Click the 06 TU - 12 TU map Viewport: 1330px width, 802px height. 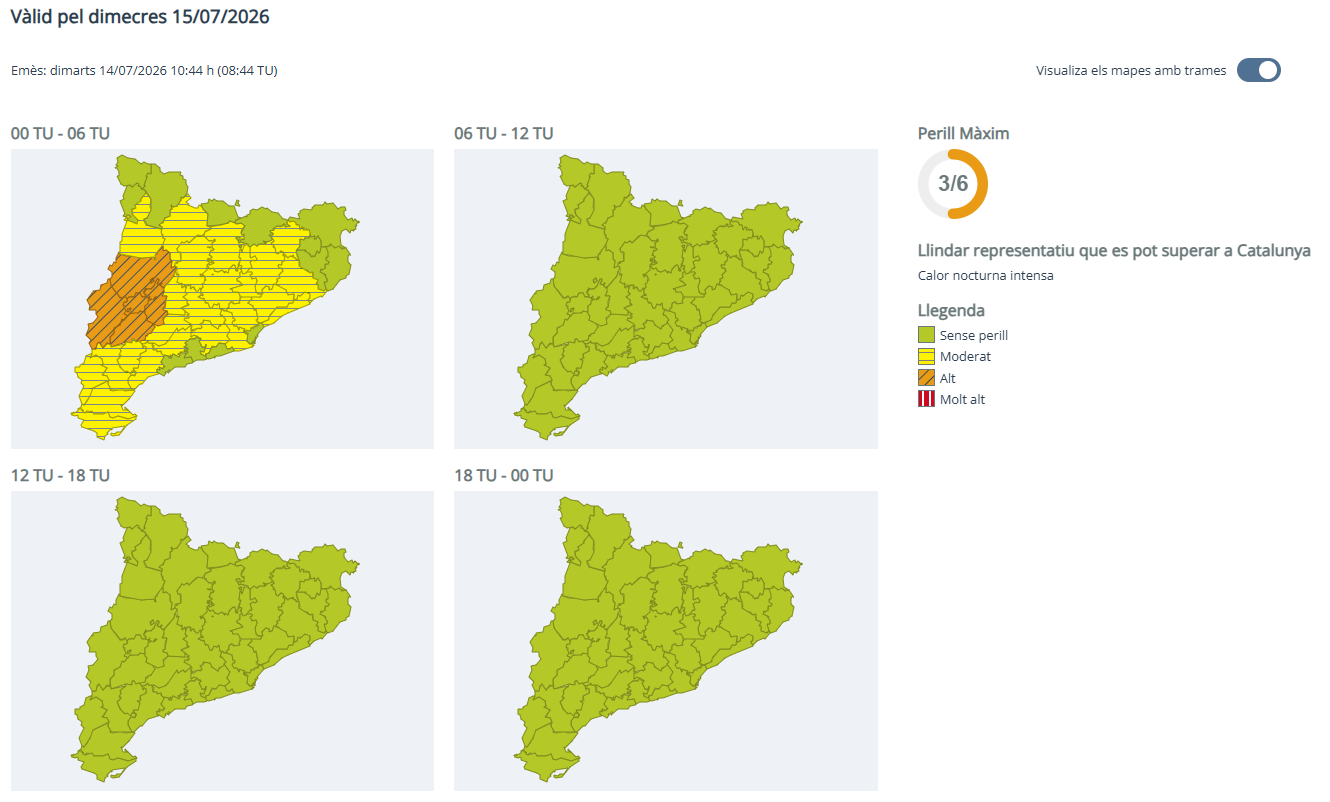(666, 298)
